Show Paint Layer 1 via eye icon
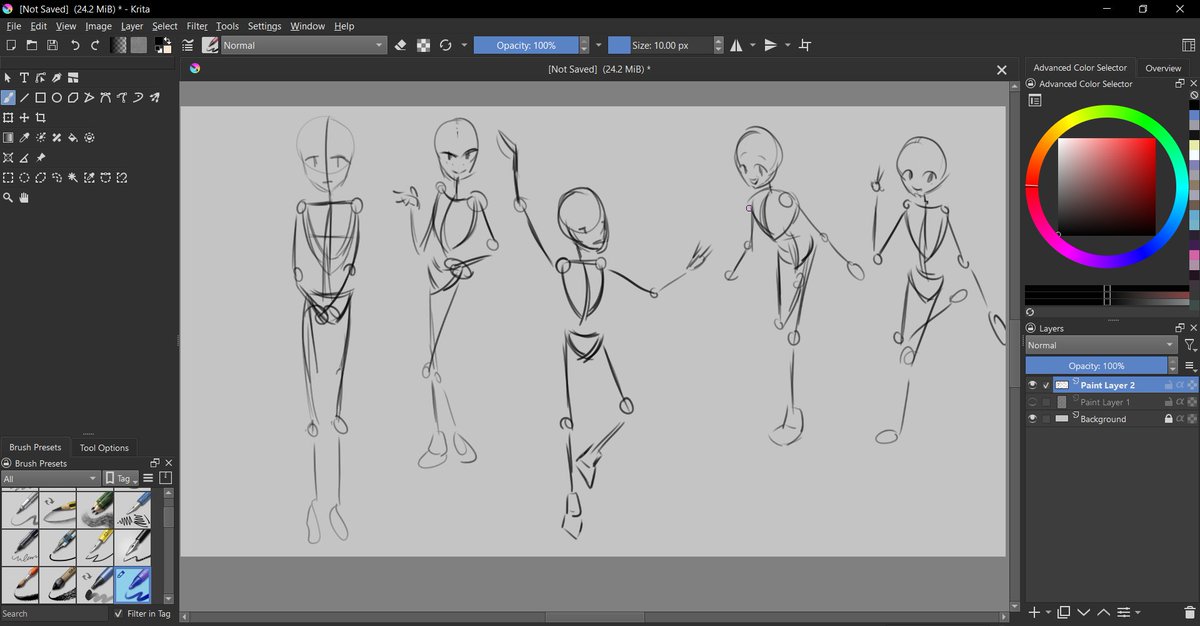The image size is (1200, 626). pyautogui.click(x=1033, y=402)
